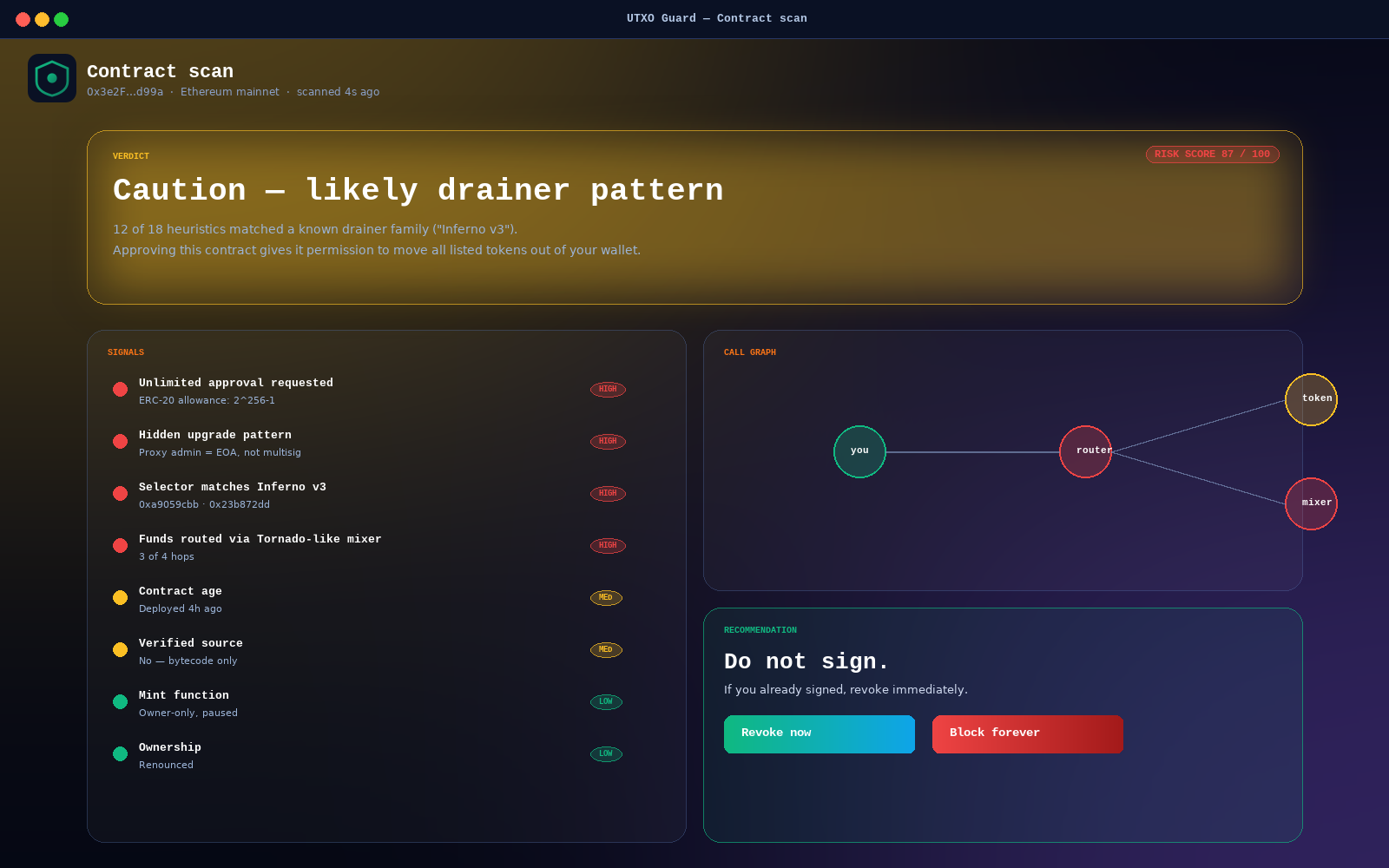Click 'Unlimited approval requested' signal title
Viewport: 1389px width, 868px height.
(236, 383)
